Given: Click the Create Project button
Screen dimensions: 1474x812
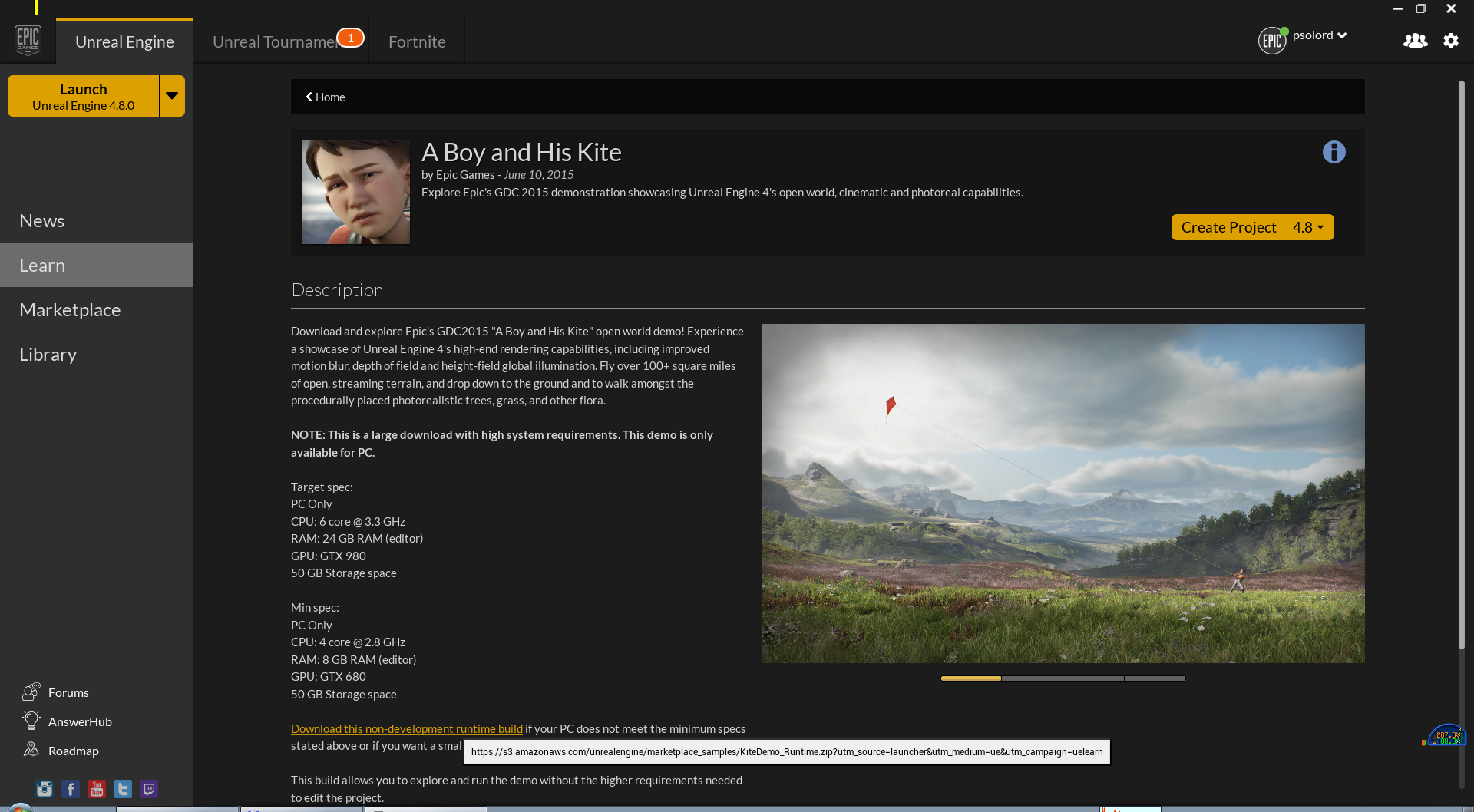Looking at the screenshot, I should 1228,227.
